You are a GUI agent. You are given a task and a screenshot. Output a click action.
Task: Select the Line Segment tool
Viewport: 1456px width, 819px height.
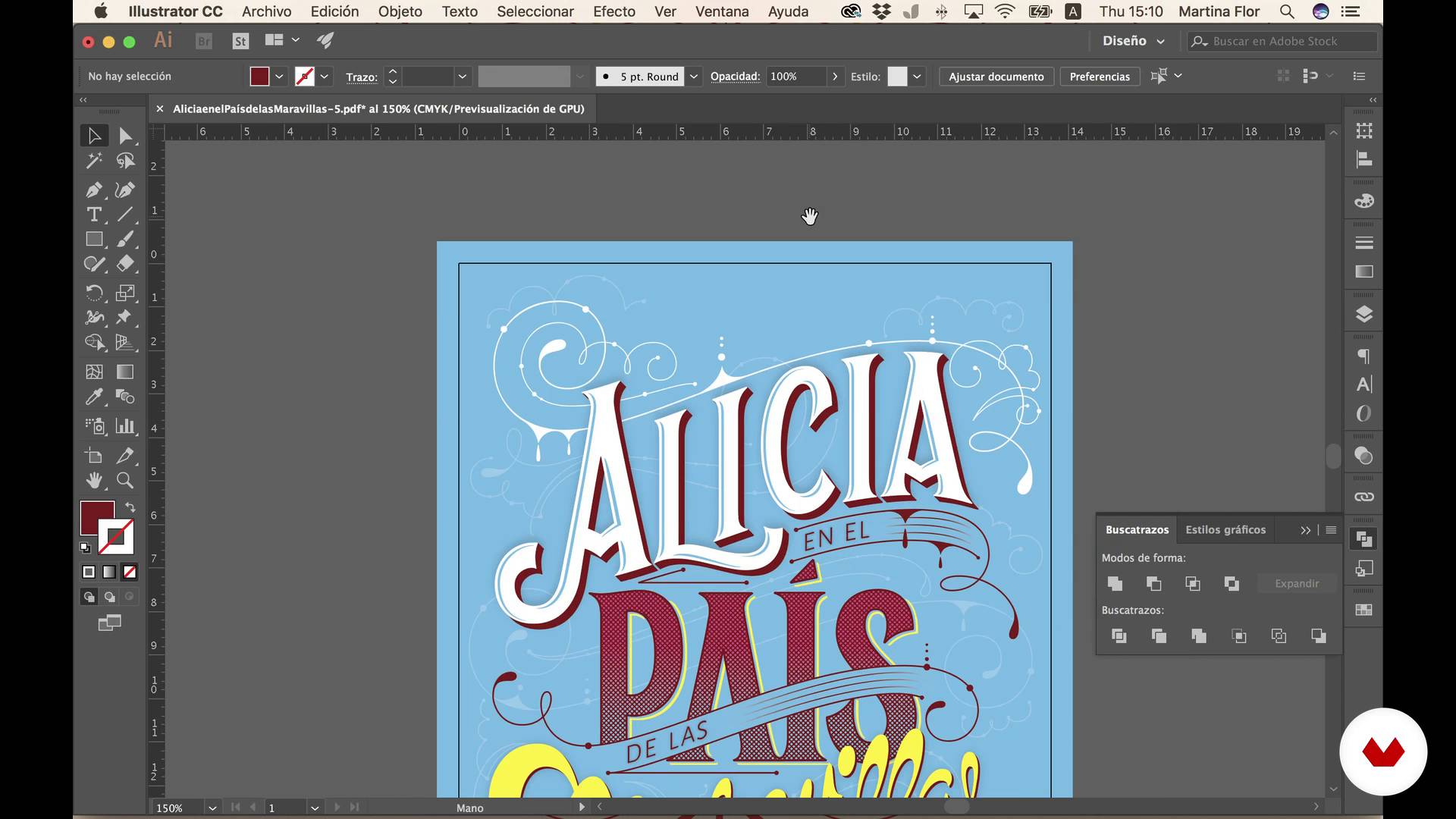point(125,215)
